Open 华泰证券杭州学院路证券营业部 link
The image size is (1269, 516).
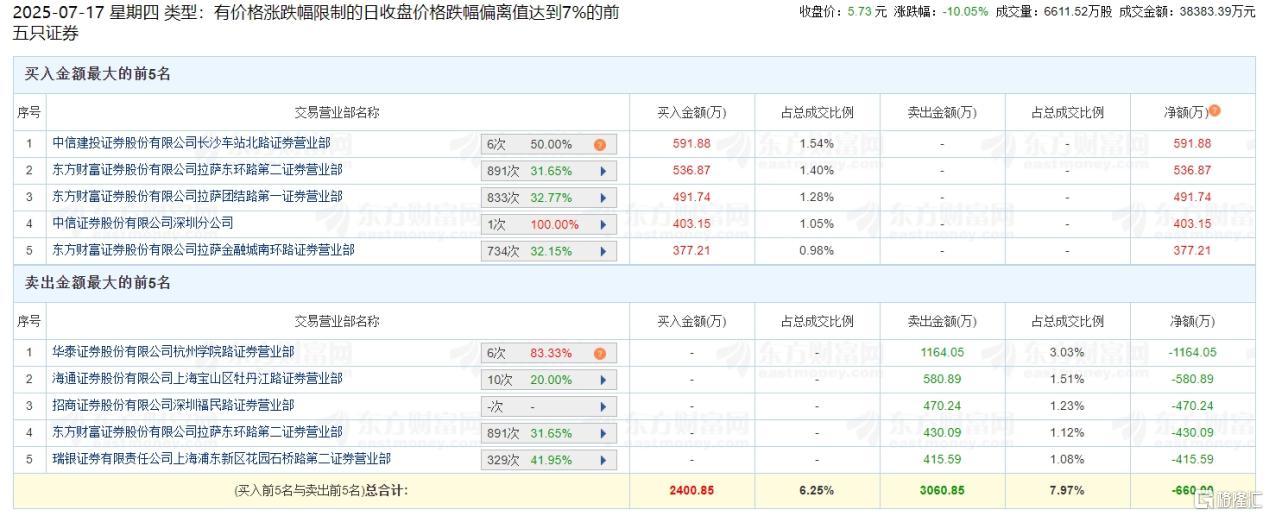[x=173, y=352]
